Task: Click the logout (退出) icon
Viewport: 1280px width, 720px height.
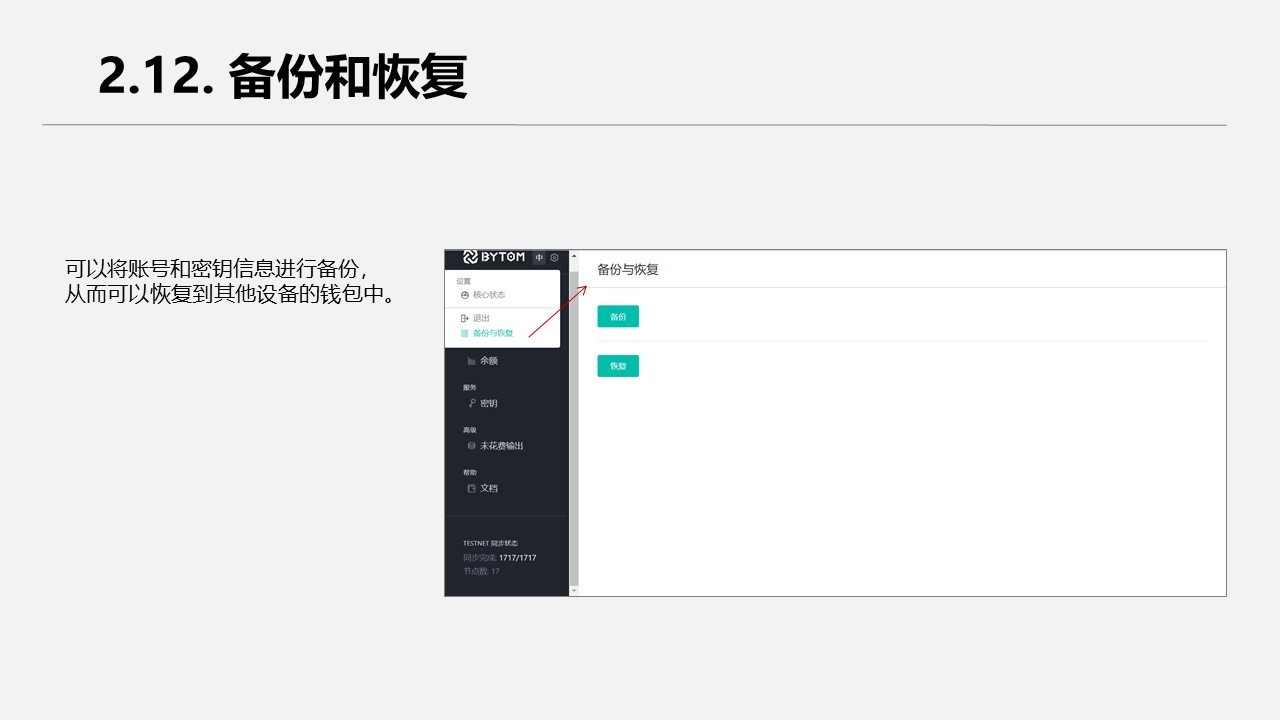Action: 465,318
